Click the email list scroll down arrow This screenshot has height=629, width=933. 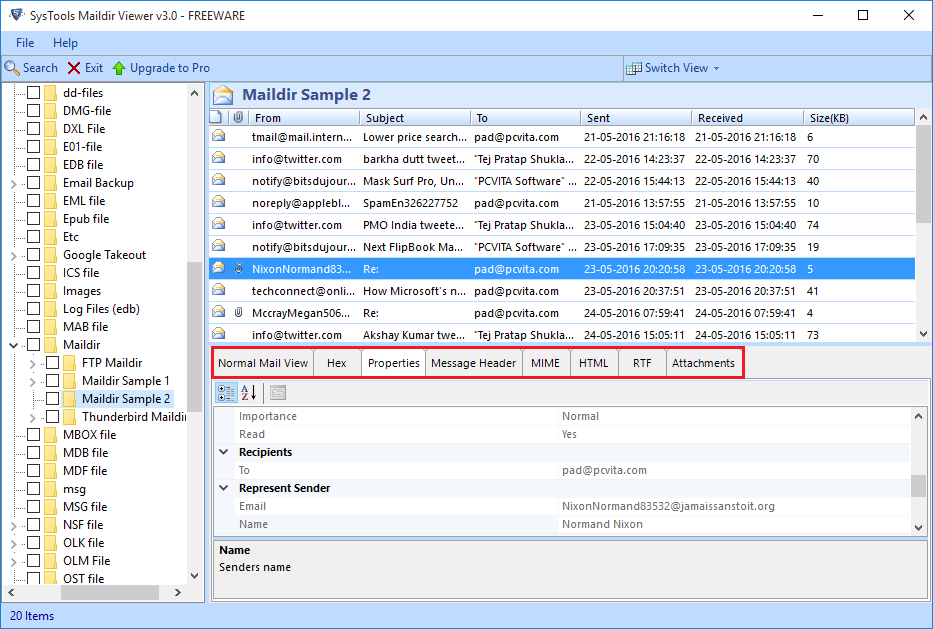coord(923,334)
